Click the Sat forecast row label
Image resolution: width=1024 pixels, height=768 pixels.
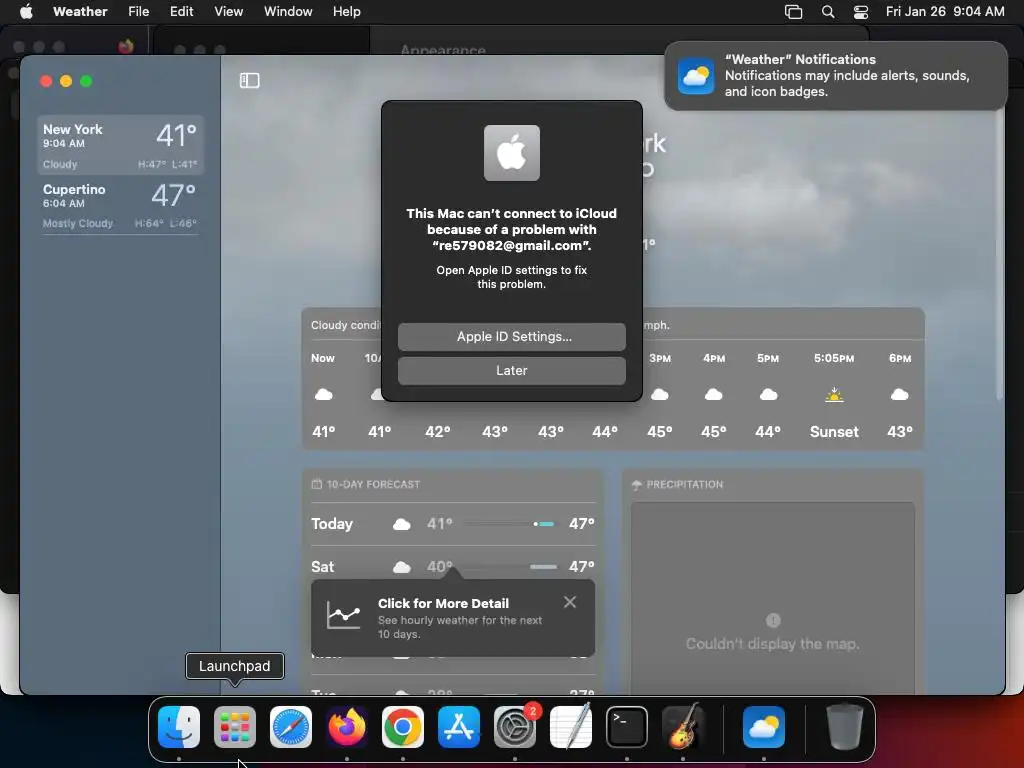tap(323, 567)
